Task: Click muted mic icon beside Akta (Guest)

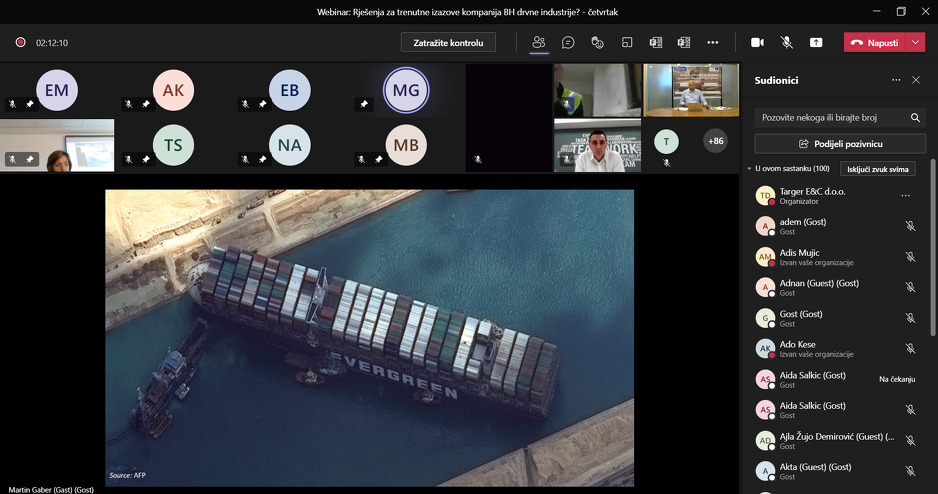Action: point(910,471)
